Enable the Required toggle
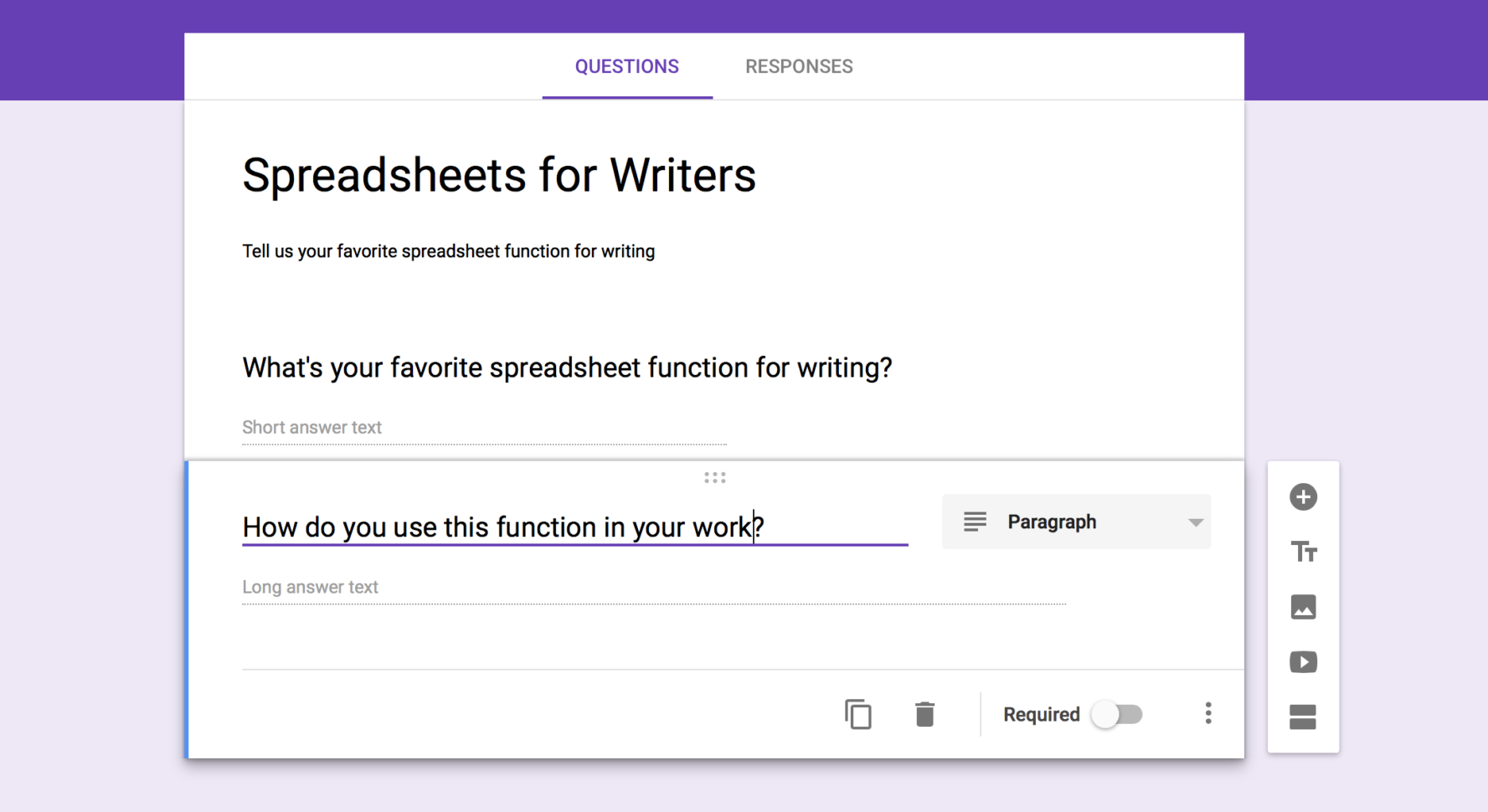This screenshot has width=1488, height=812. [1117, 714]
